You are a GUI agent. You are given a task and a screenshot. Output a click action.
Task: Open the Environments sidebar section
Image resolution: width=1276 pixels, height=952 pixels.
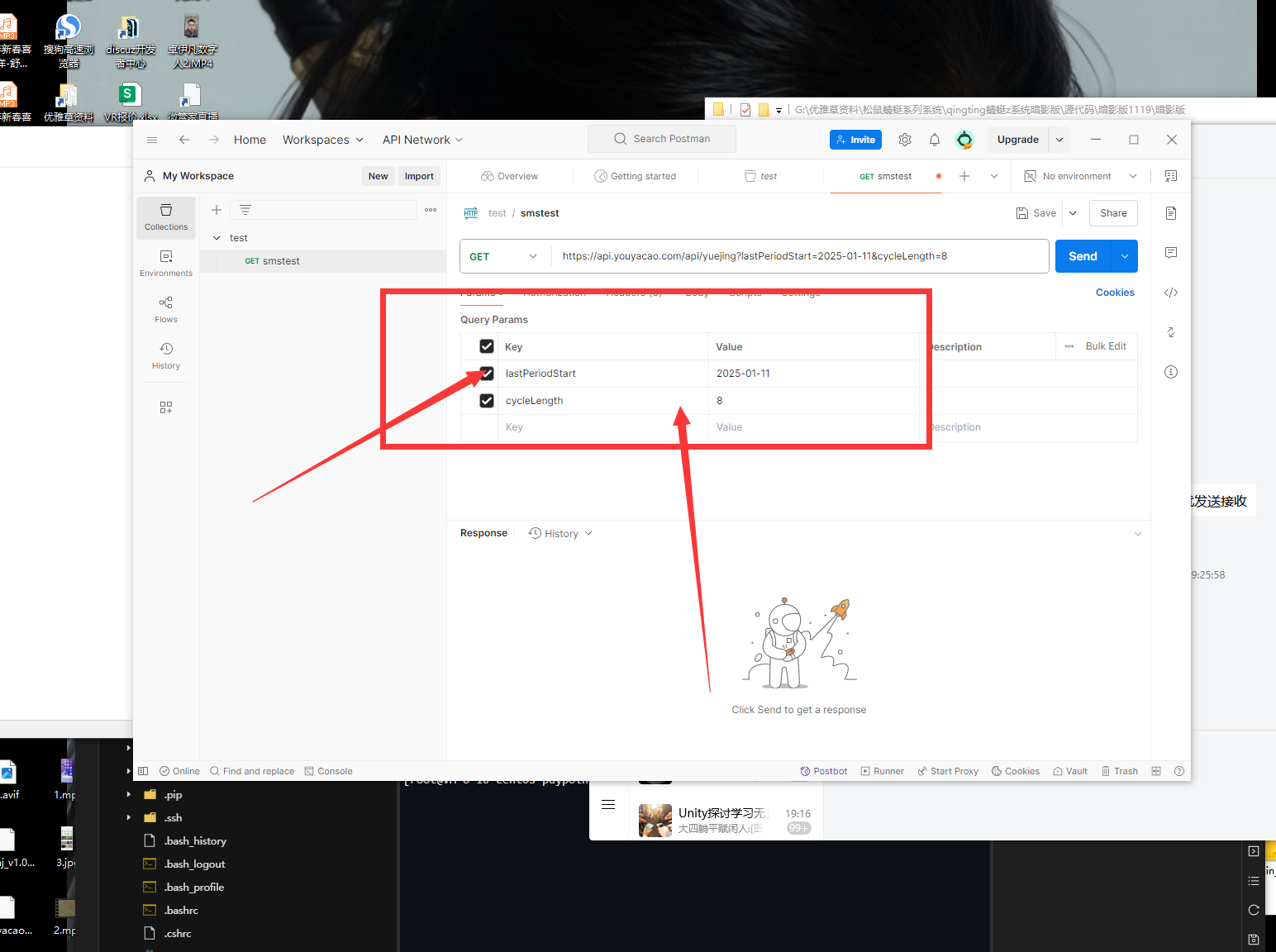(166, 264)
